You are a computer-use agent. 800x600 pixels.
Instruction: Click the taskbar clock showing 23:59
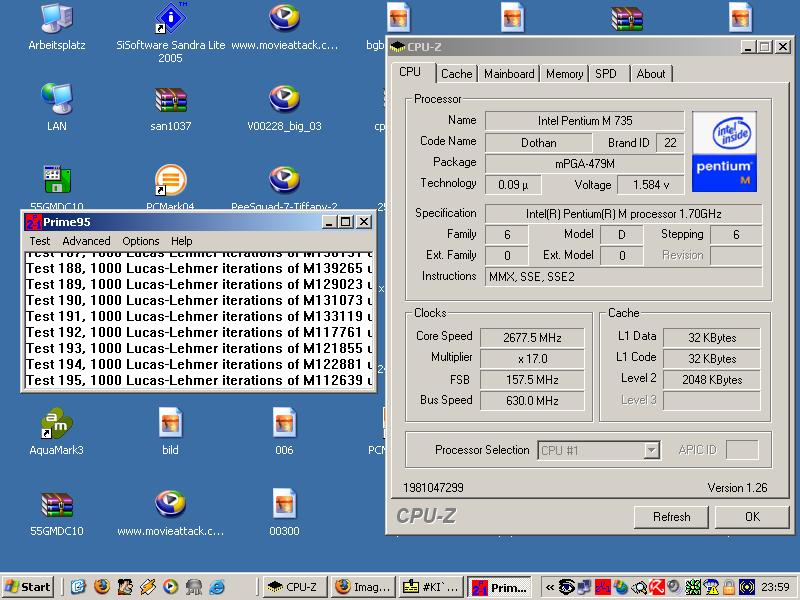[775, 587]
